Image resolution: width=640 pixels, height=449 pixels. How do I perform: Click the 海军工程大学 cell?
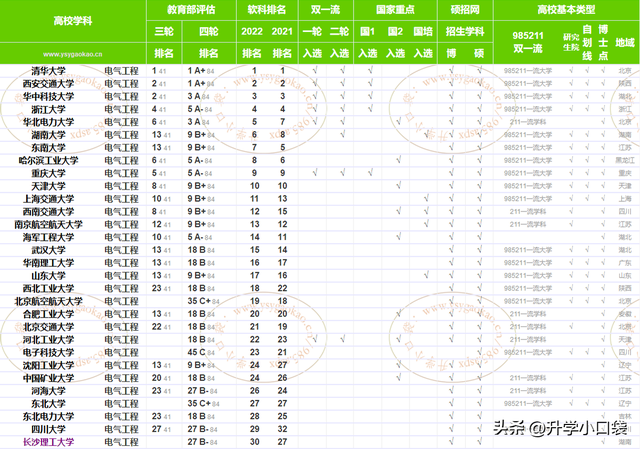48,237
